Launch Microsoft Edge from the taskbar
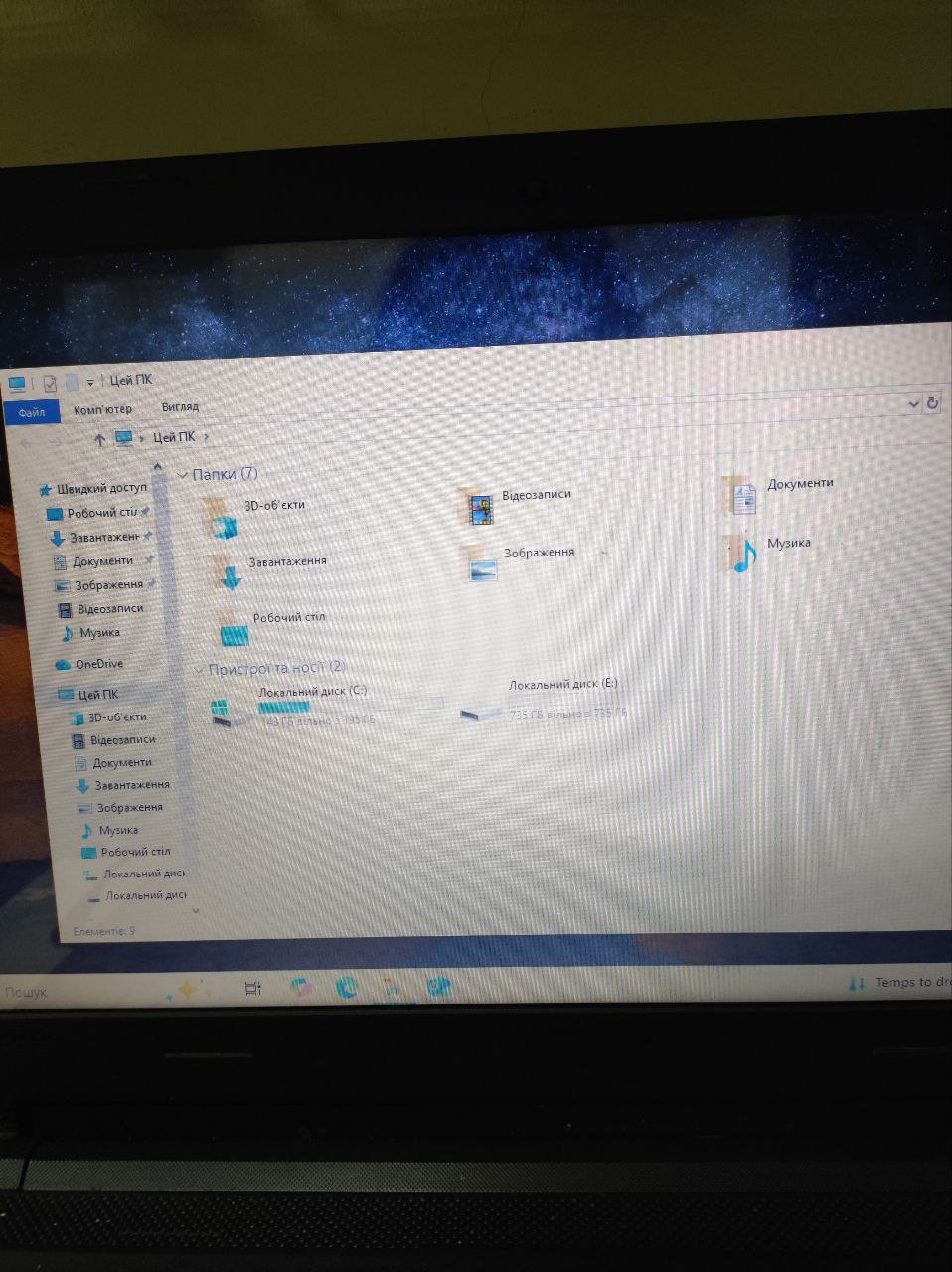Image resolution: width=952 pixels, height=1272 pixels. coord(347,987)
